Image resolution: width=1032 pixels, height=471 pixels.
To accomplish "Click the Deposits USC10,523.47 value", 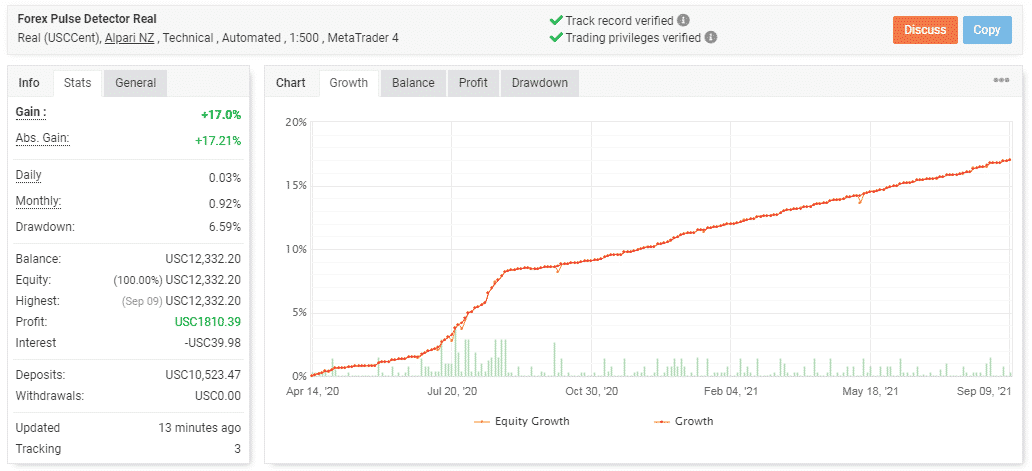I will click(x=203, y=375).
